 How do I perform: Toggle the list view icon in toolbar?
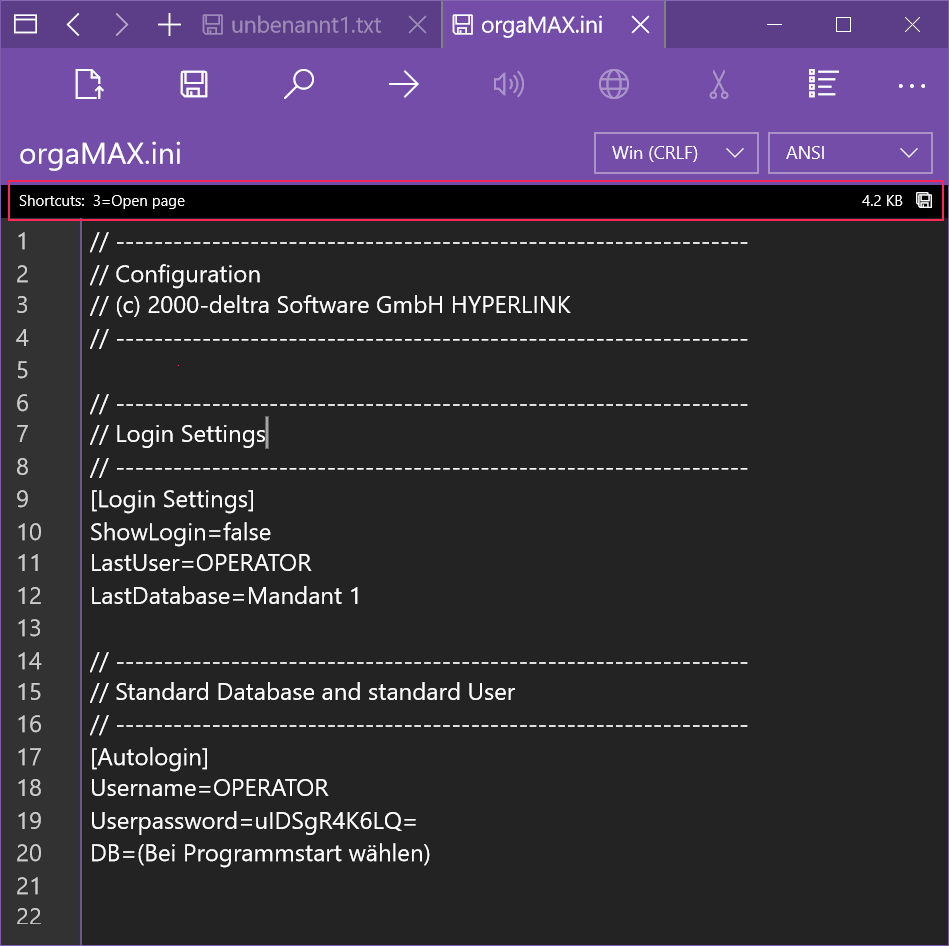823,84
